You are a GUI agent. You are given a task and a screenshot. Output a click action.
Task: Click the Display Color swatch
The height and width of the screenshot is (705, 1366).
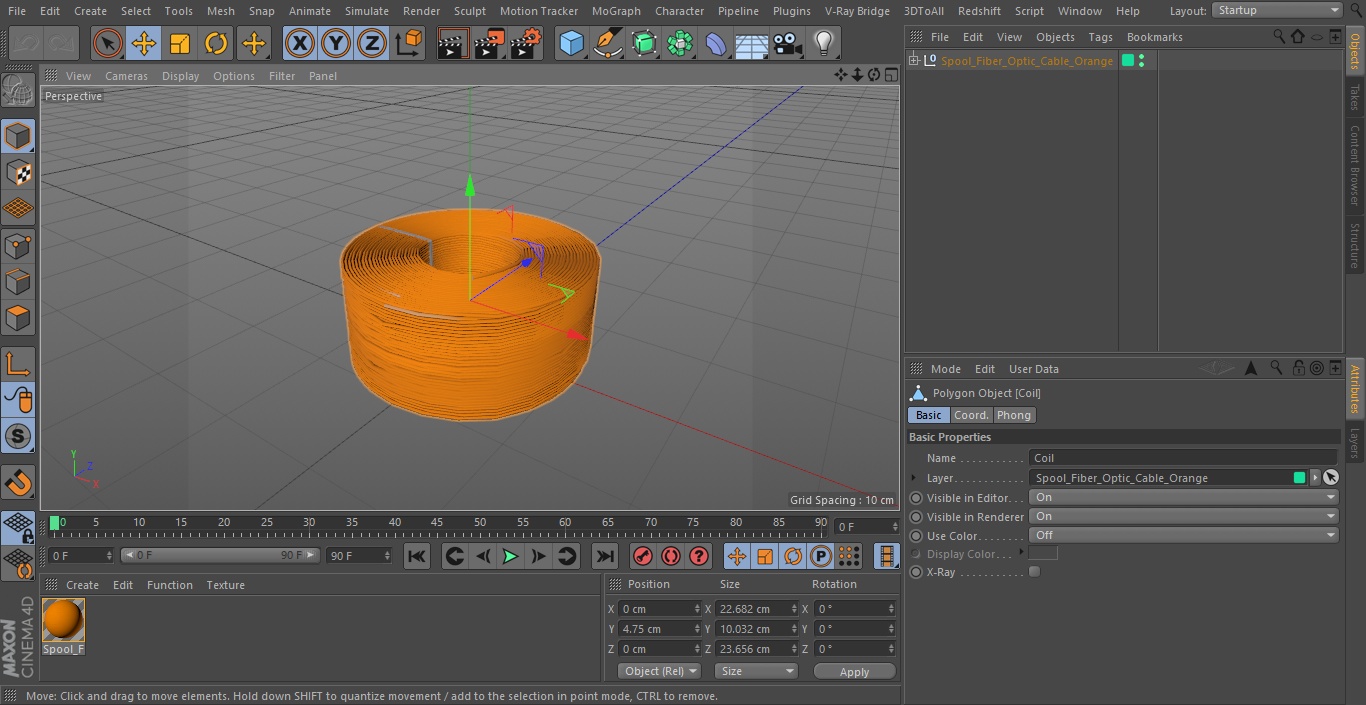1043,553
